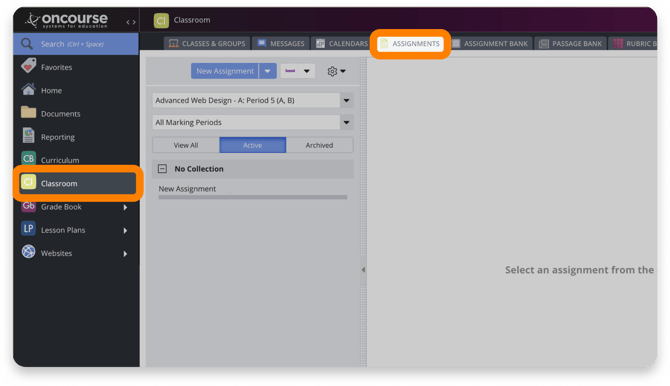Open the Grade Book Gb icon

[x=29, y=206]
